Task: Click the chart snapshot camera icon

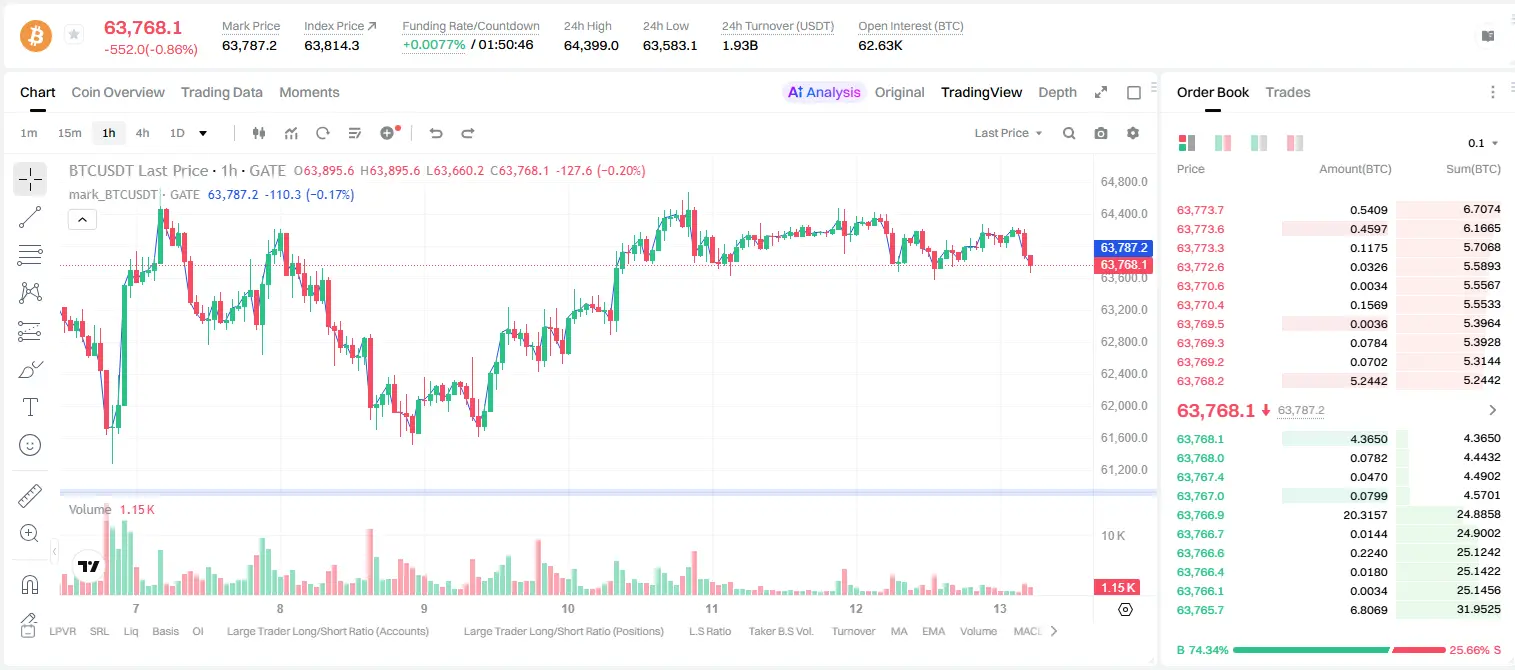Action: pyautogui.click(x=1101, y=133)
